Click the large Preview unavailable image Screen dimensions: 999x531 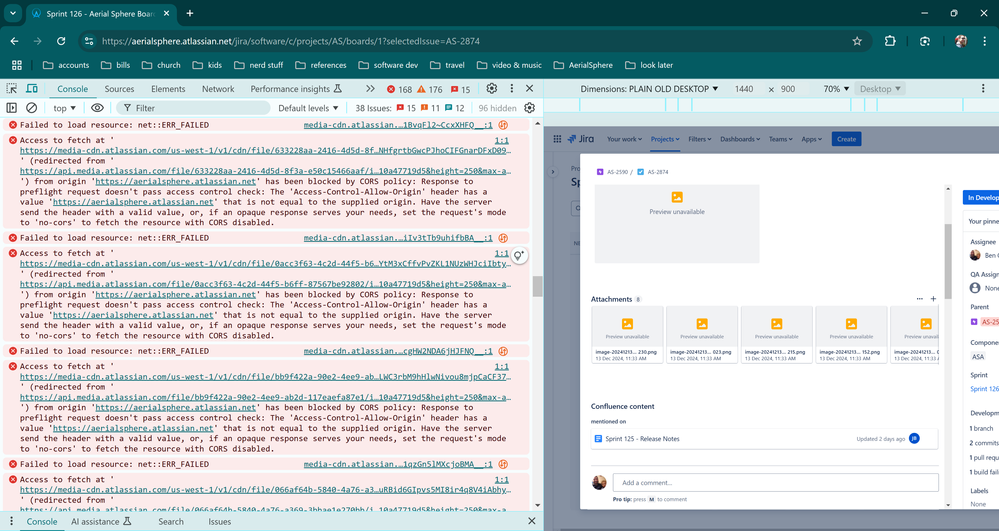tap(677, 224)
